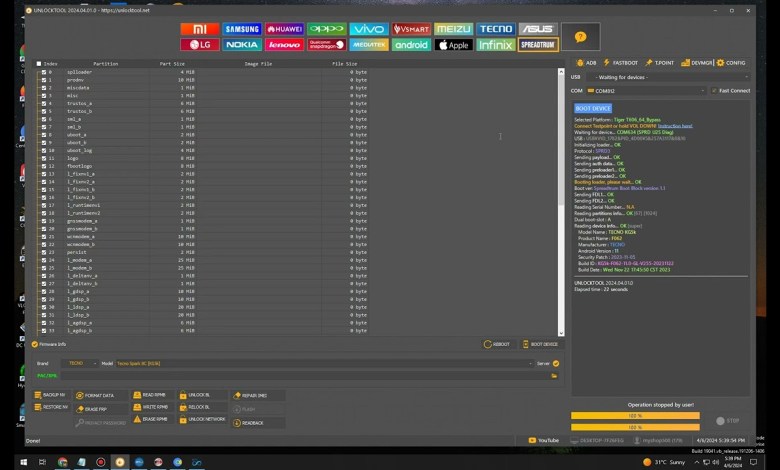Open the COM port dropdown
Image resolution: width=780 pixels, height=470 pixels.
pyautogui.click(x=642, y=90)
